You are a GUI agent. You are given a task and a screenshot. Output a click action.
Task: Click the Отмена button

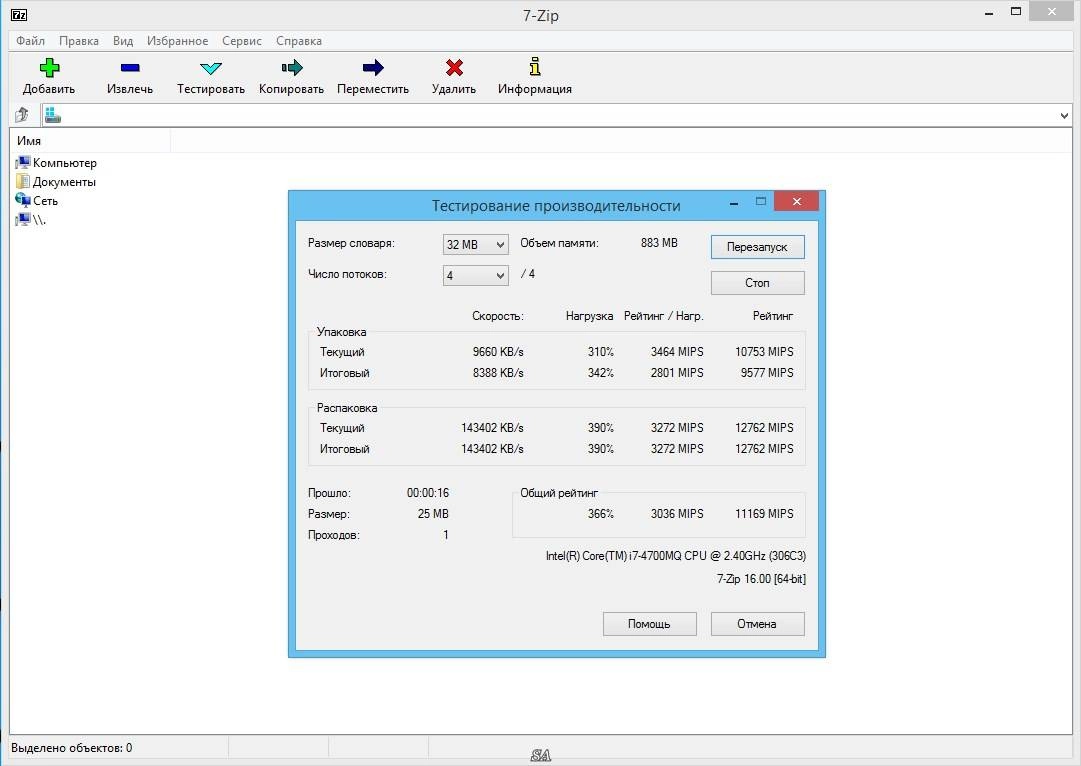pos(757,624)
